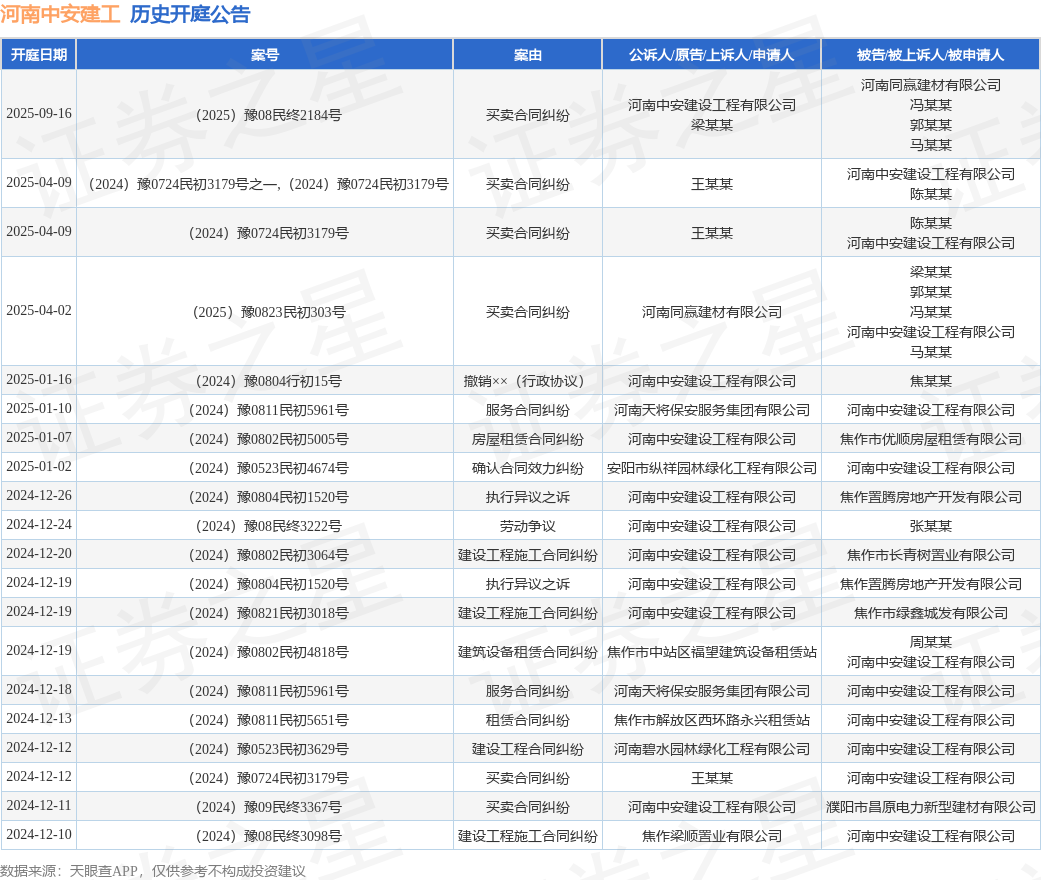Click the 数据来源 天眼查APP footer note
This screenshot has width=1041, height=880.
click(153, 871)
